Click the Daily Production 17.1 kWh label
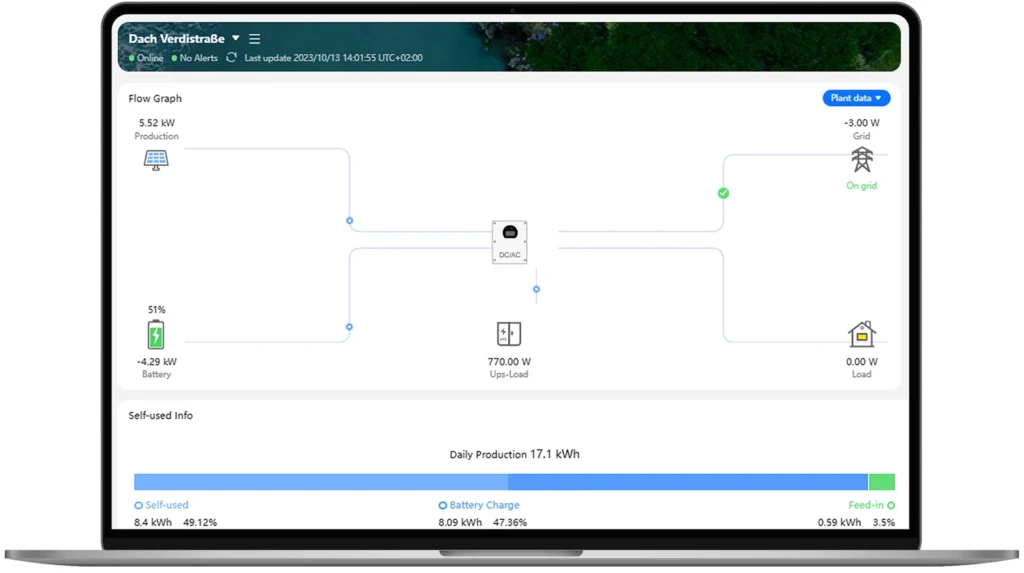1024x573 pixels. (514, 454)
